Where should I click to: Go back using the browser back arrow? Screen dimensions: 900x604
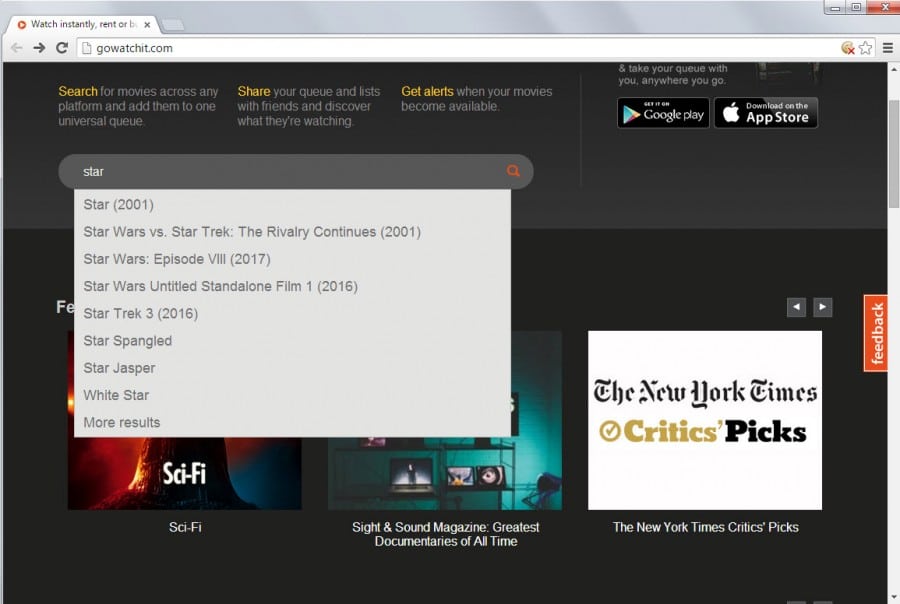pyautogui.click(x=17, y=46)
